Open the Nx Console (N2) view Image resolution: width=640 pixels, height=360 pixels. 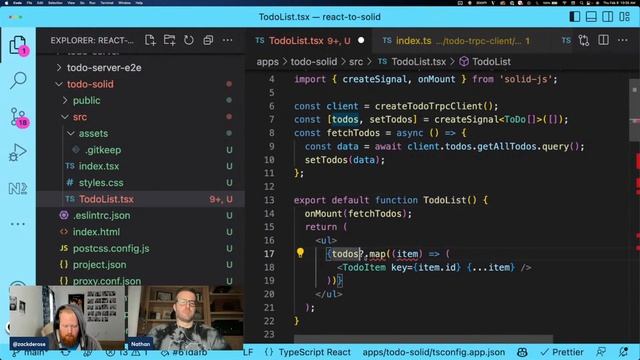point(18,189)
